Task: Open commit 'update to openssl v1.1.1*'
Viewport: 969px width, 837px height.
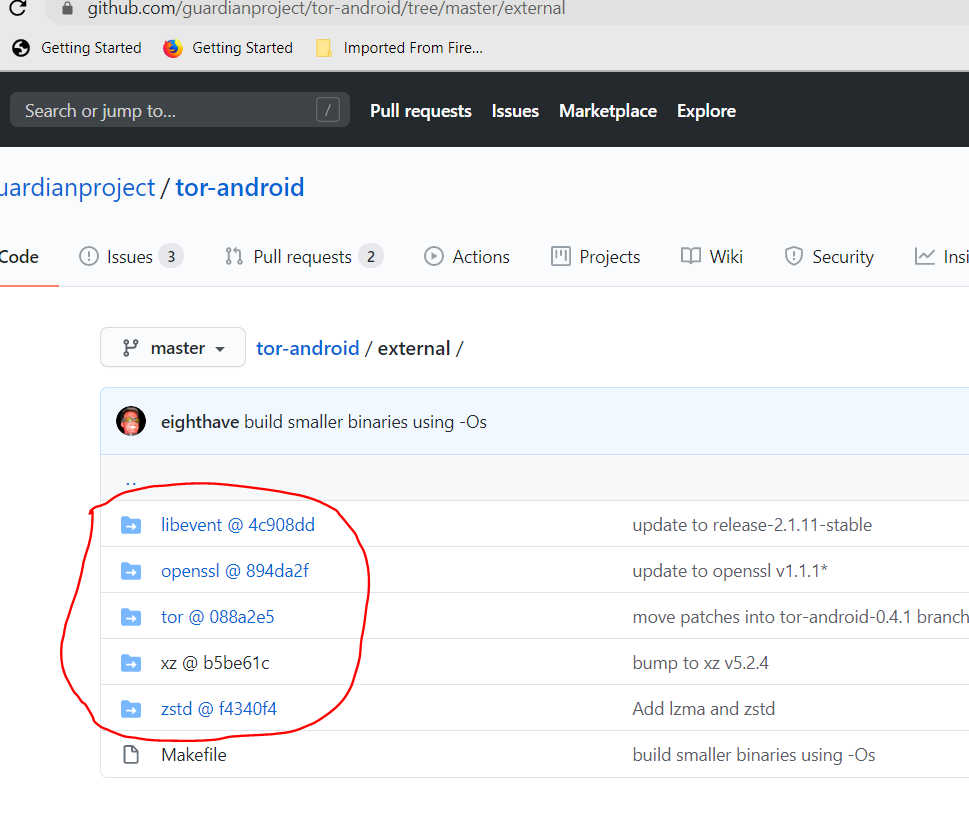Action: point(730,571)
